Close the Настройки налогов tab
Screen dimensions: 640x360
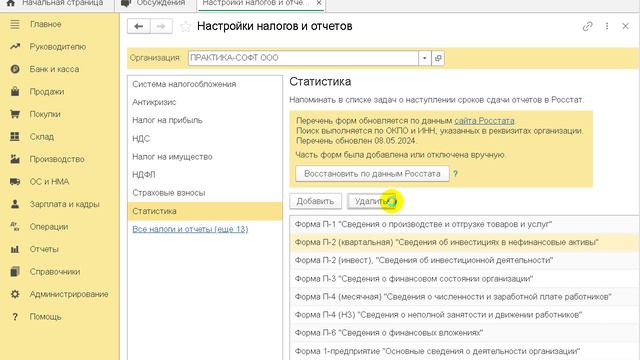(319, 3)
